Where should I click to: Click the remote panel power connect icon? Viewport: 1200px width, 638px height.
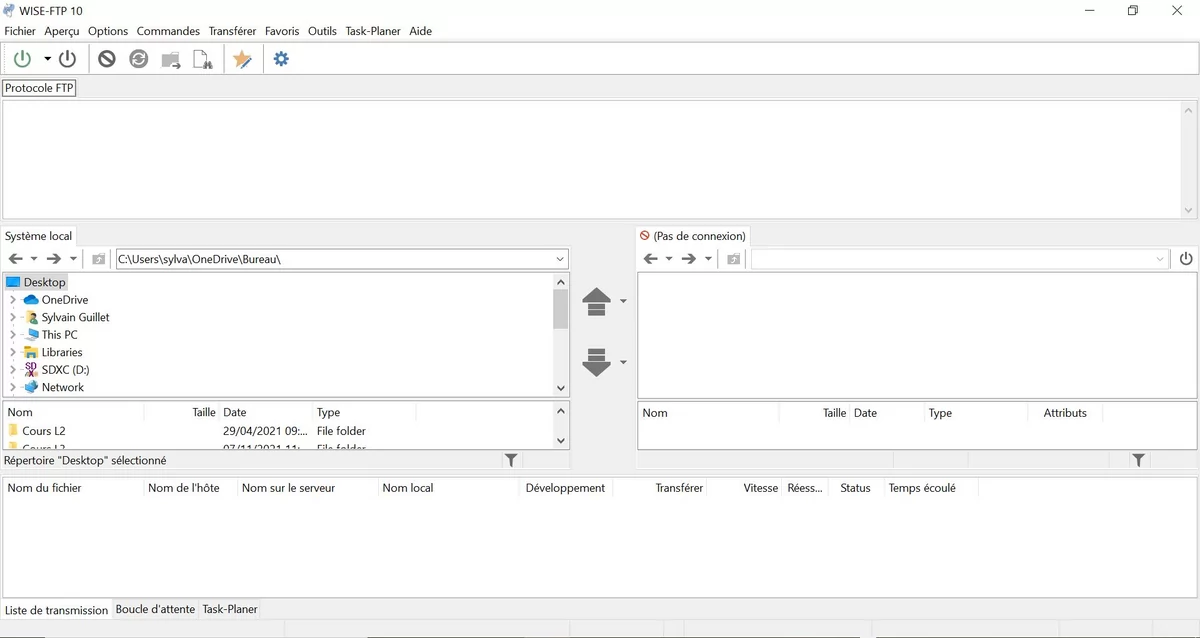1186,259
